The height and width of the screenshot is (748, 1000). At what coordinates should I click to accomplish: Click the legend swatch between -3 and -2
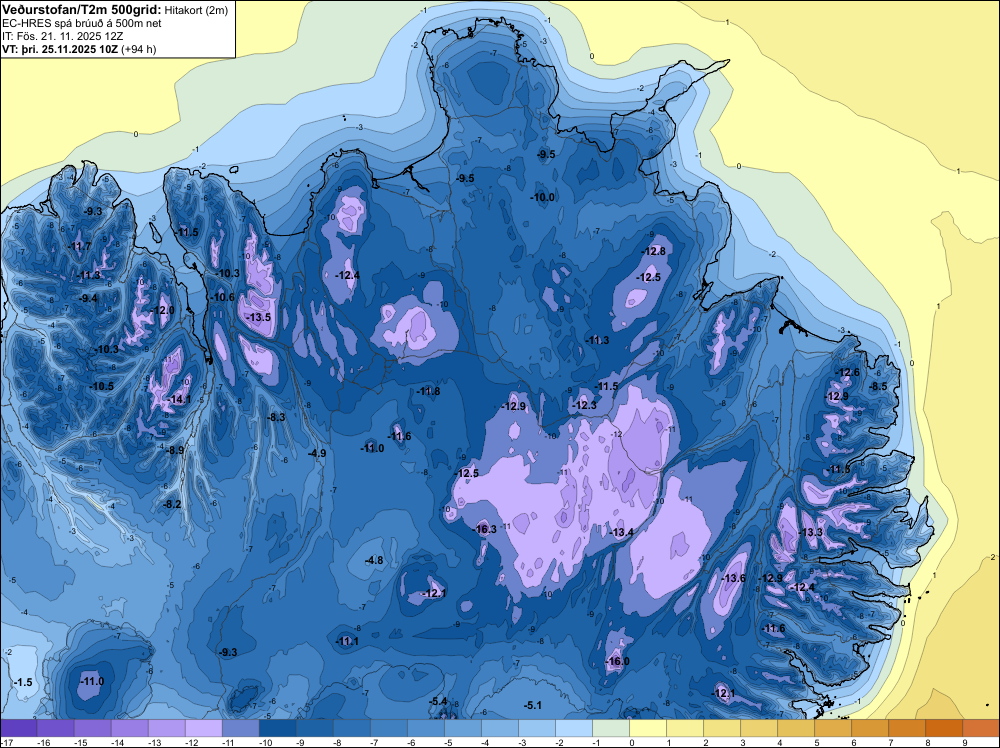(x=537, y=728)
